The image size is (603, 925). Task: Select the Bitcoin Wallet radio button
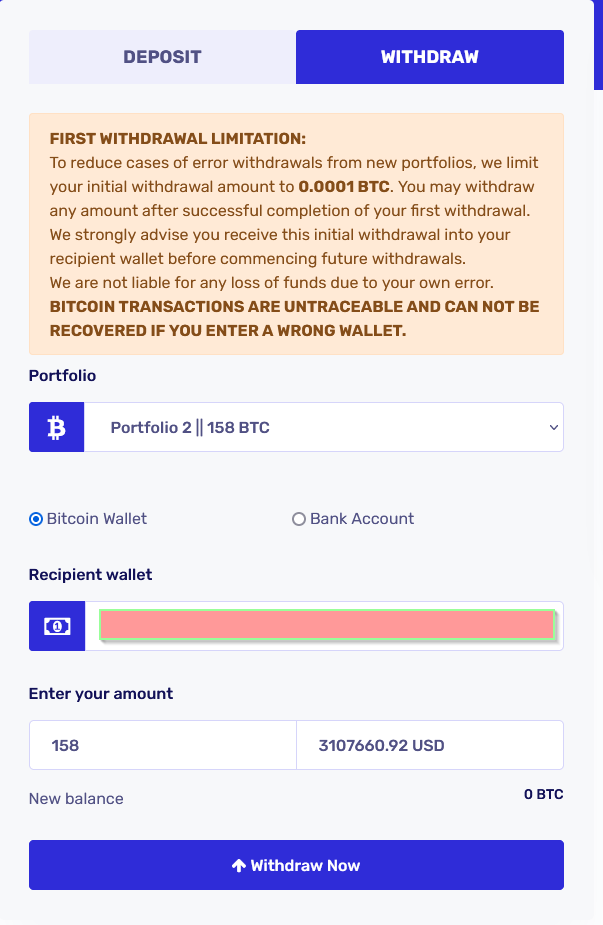[36, 519]
